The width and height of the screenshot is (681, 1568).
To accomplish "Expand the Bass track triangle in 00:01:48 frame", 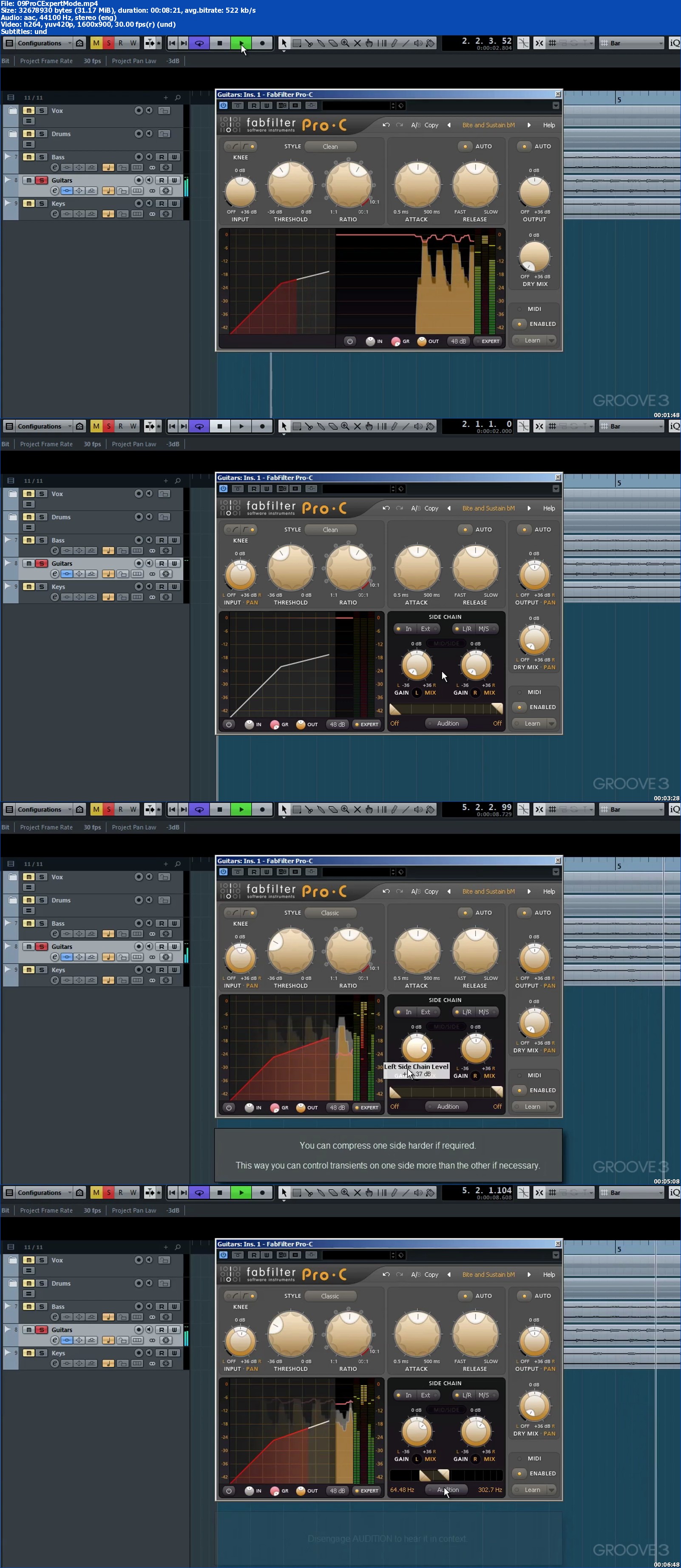I will pyautogui.click(x=7, y=157).
